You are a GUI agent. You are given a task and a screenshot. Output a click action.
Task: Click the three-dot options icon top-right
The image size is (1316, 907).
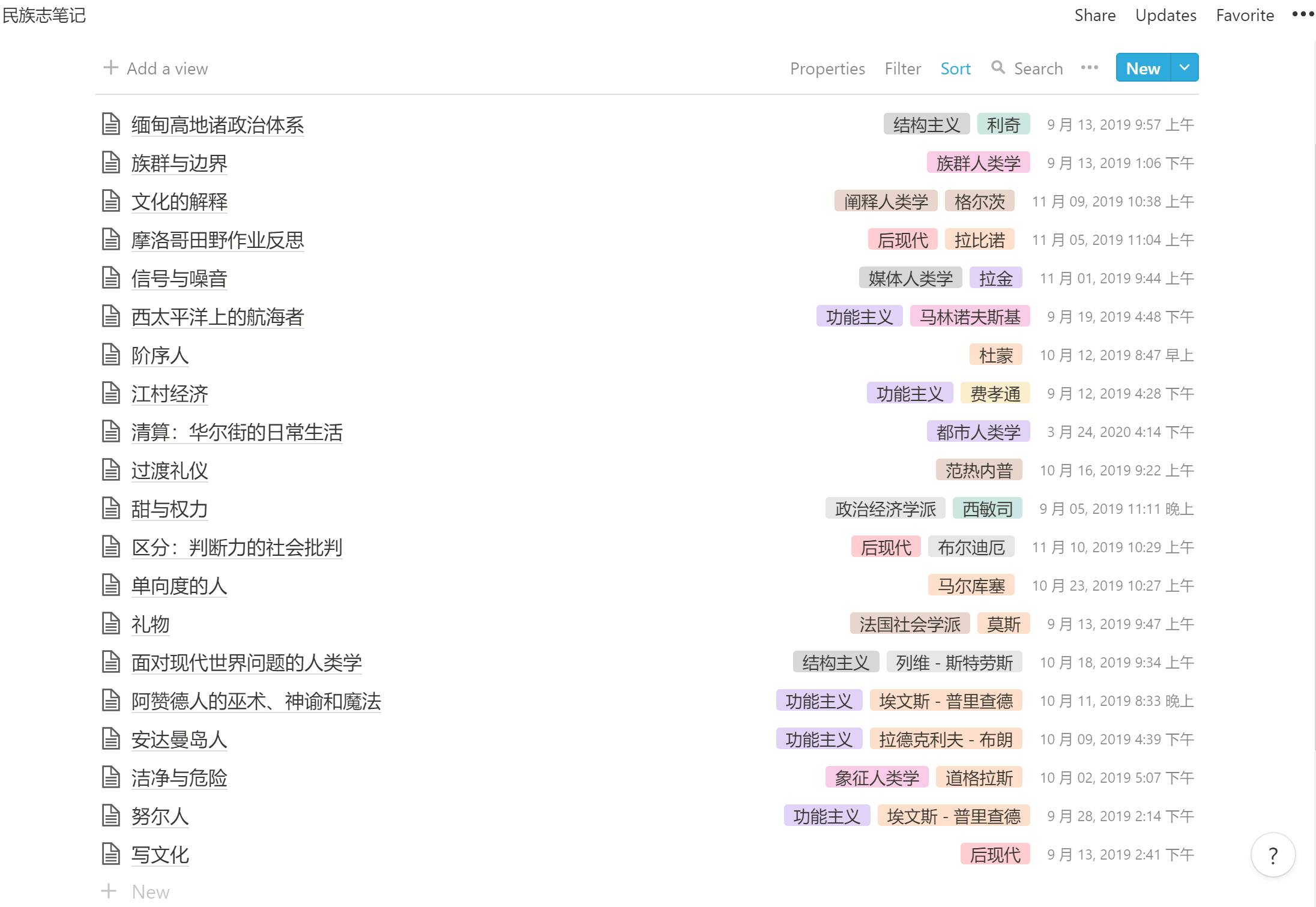[x=1302, y=15]
